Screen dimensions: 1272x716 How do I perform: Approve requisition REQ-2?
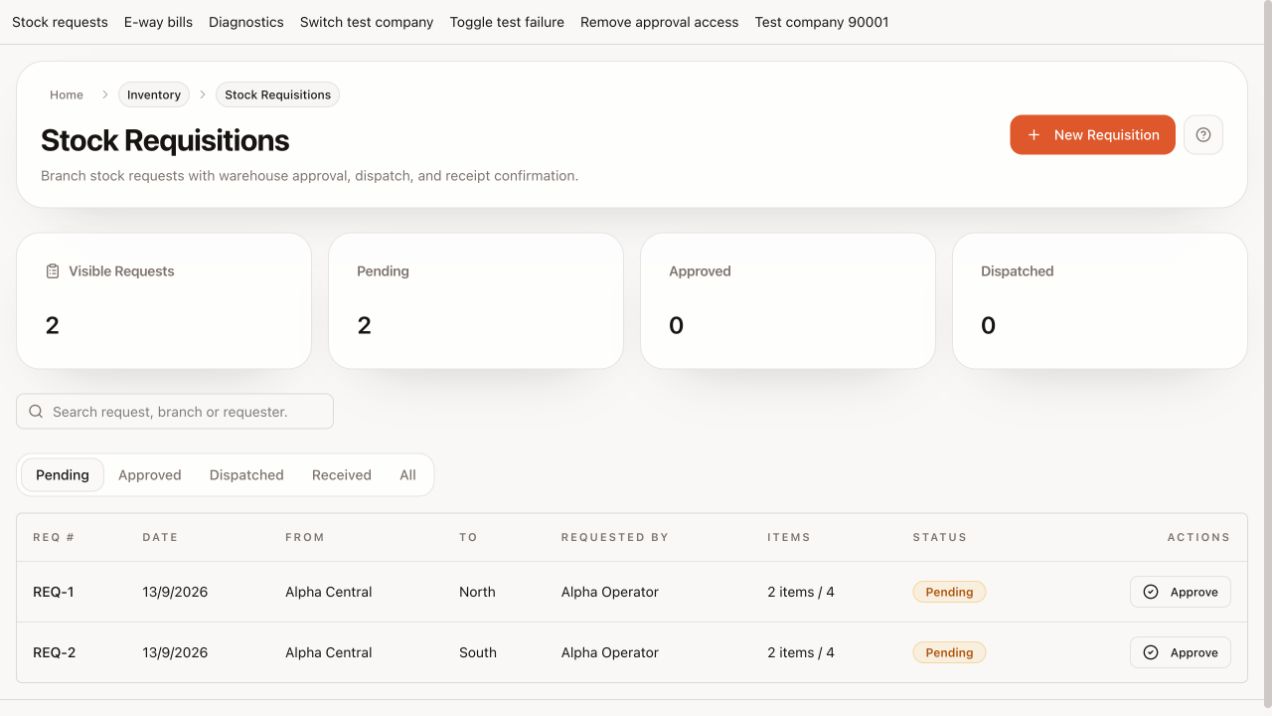click(x=1180, y=652)
